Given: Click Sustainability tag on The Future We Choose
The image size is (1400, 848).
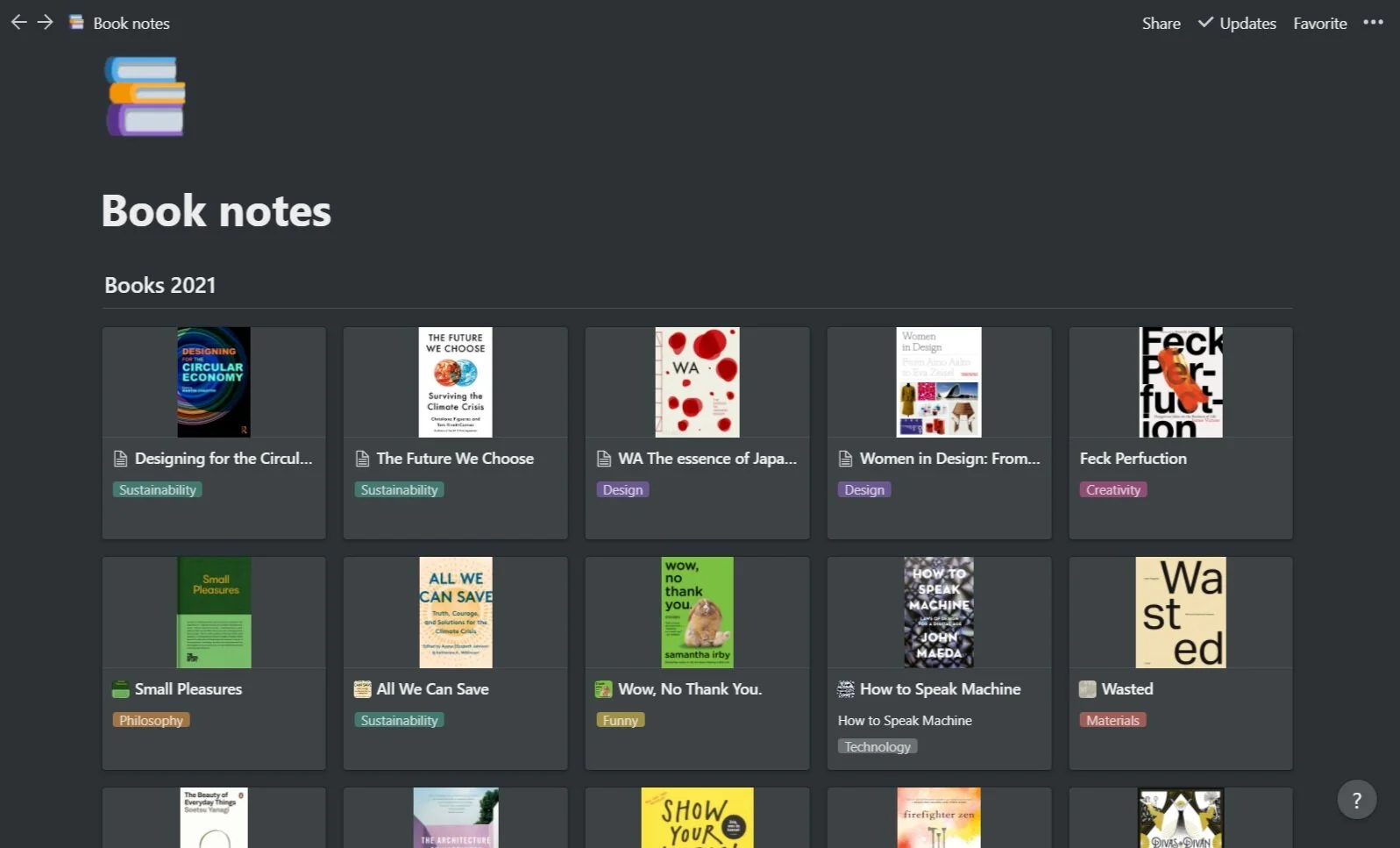Looking at the screenshot, I should [399, 490].
